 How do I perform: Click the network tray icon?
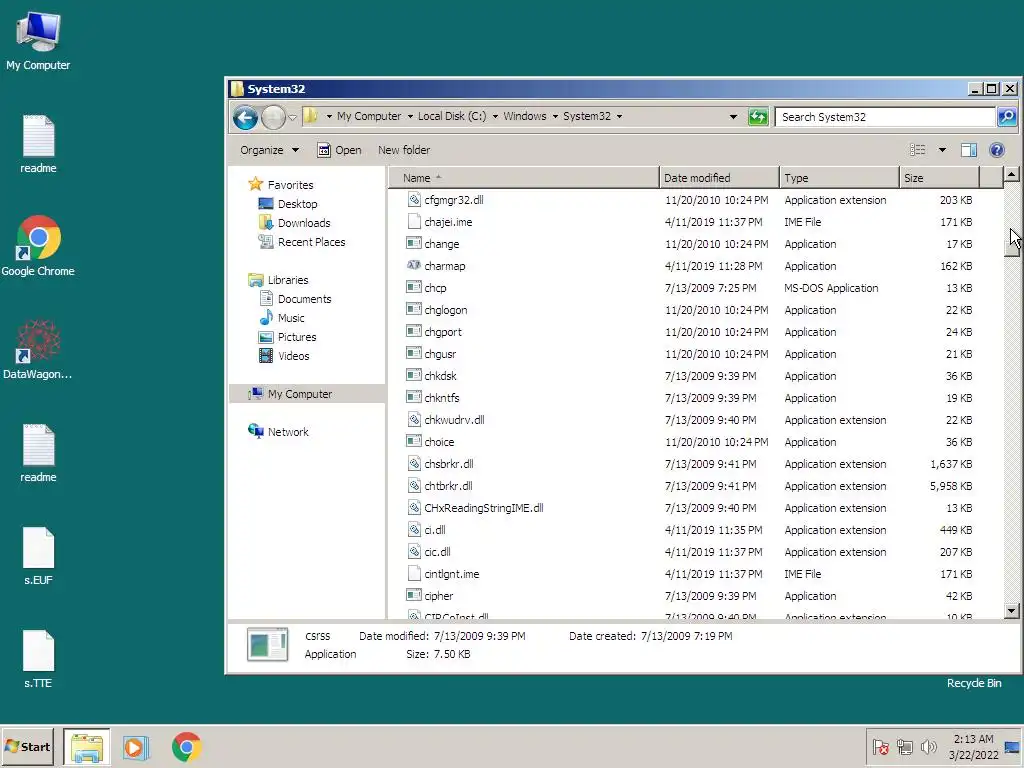(x=904, y=747)
